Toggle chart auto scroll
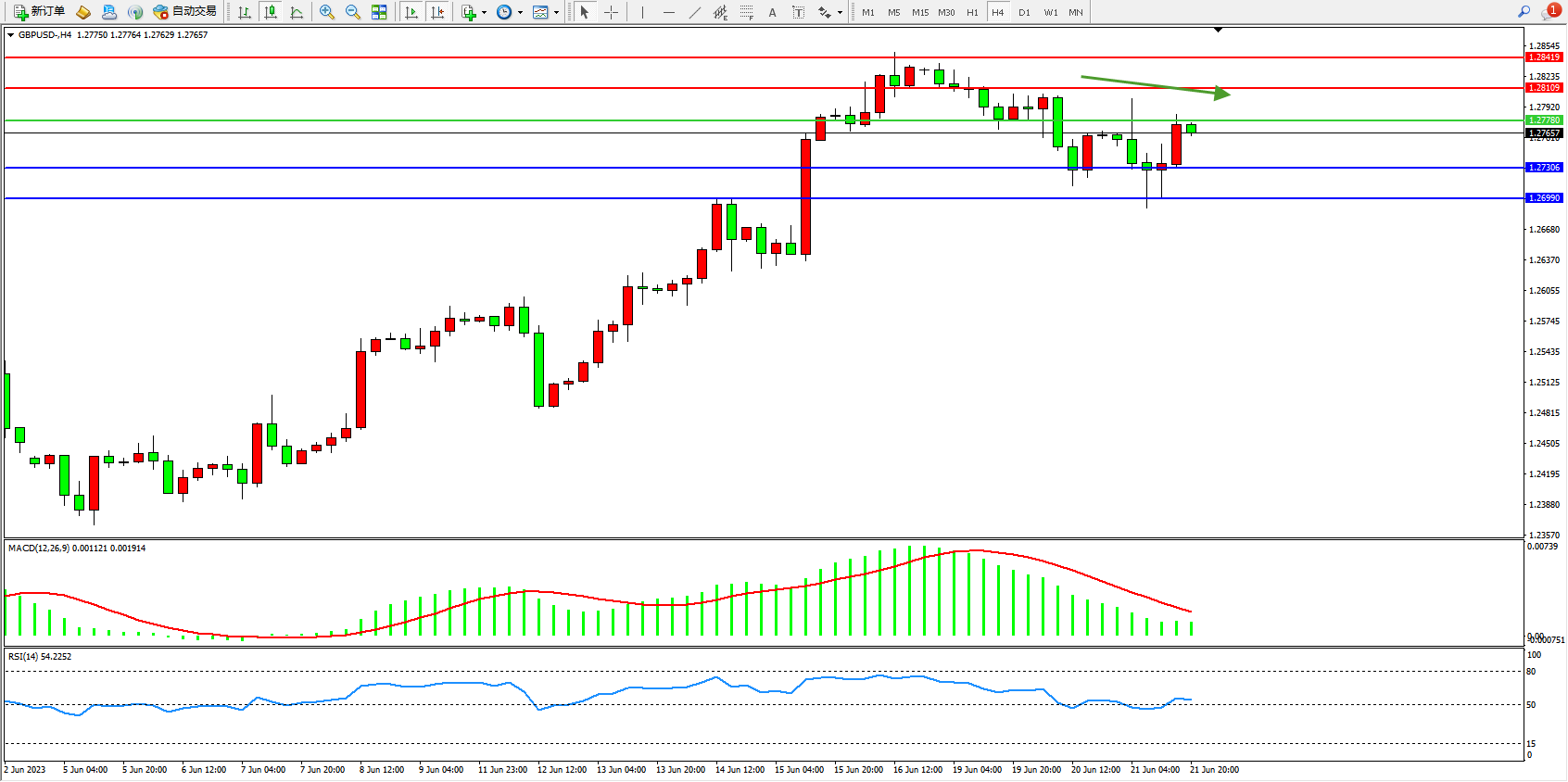 [x=411, y=12]
